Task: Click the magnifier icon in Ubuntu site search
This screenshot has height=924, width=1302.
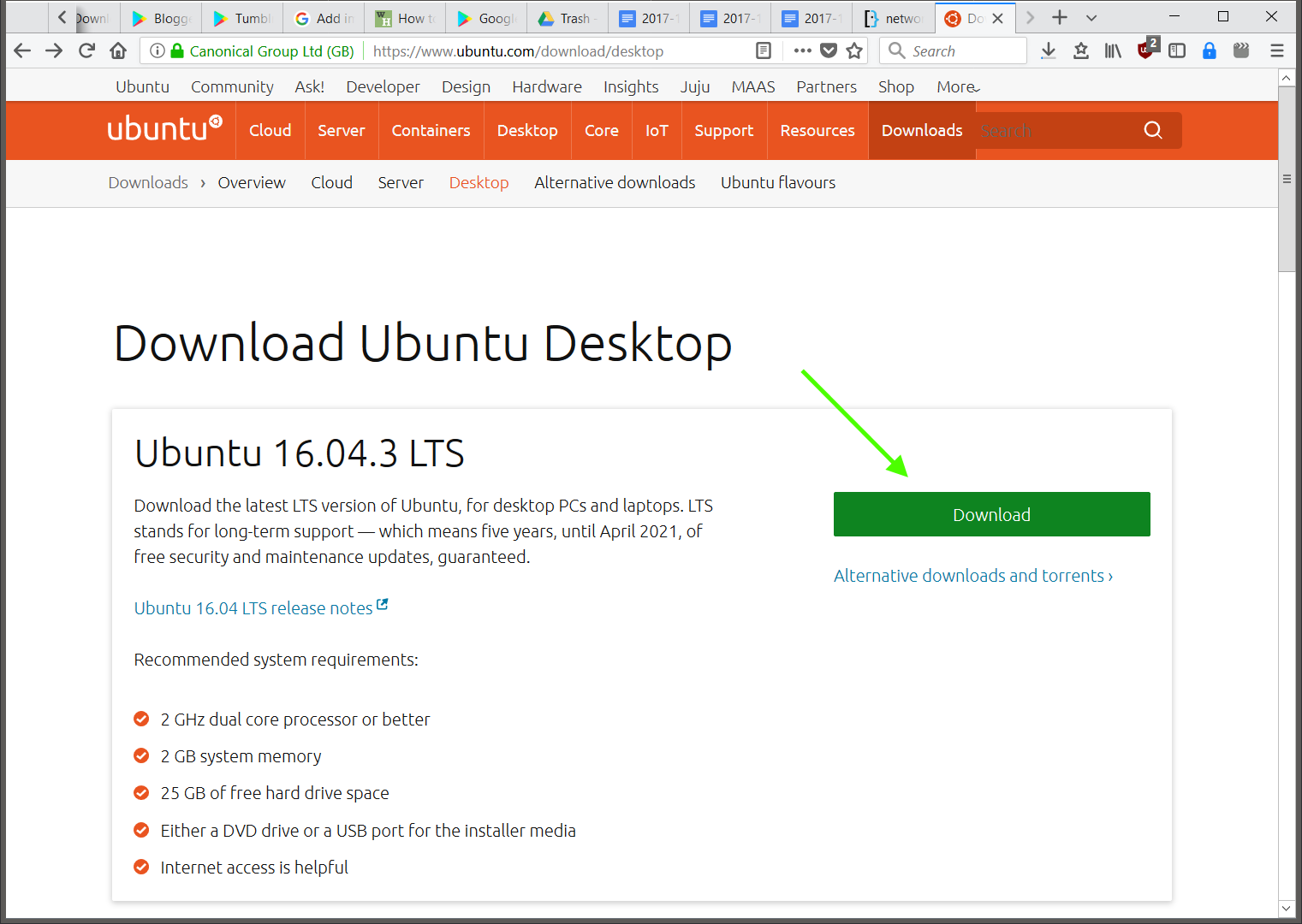Action: pyautogui.click(x=1153, y=130)
